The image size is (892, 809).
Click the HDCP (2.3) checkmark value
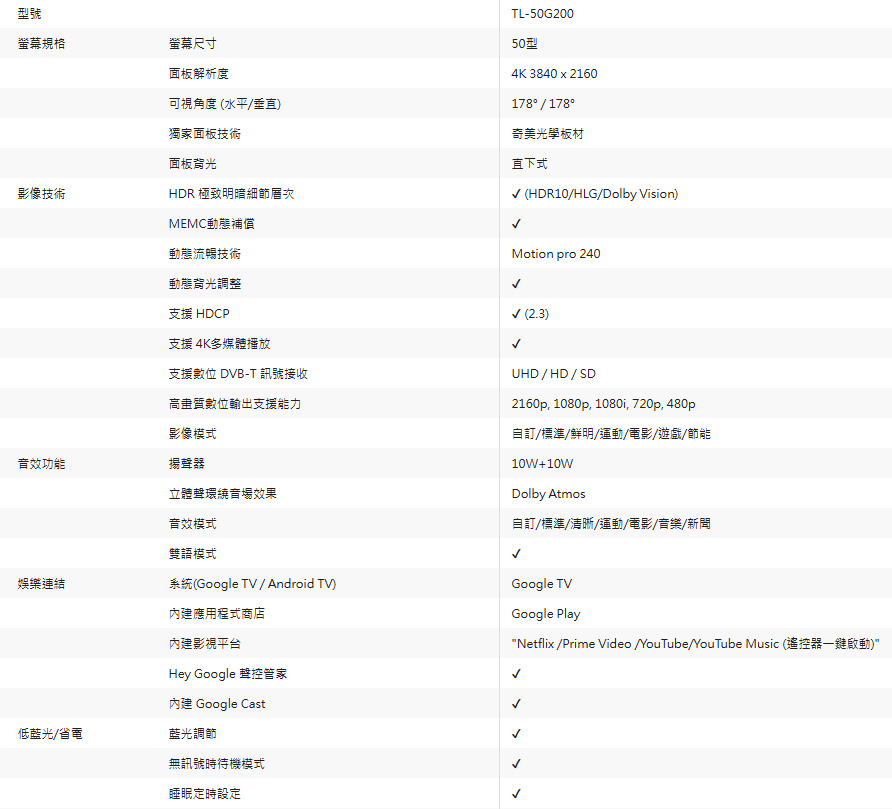[x=530, y=314]
